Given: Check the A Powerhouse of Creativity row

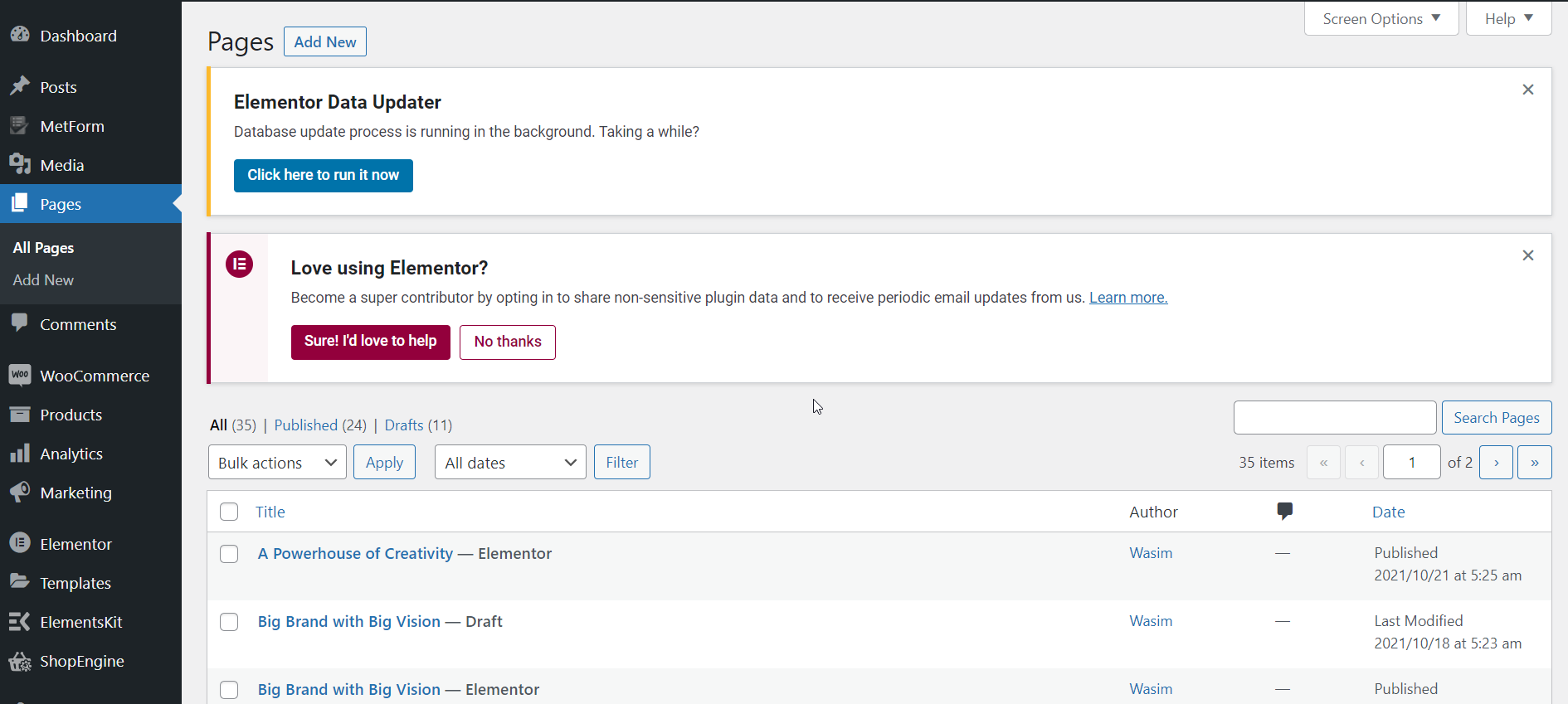Looking at the screenshot, I should coord(229,554).
